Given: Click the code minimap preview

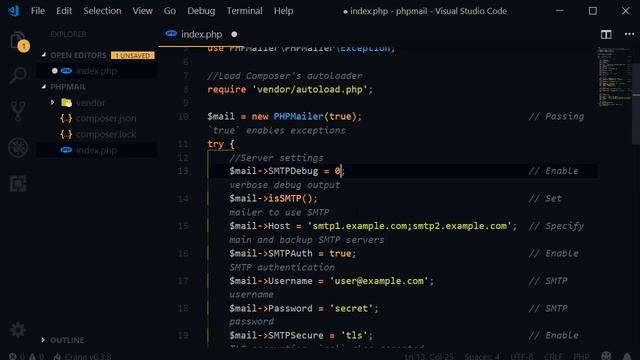Looking at the screenshot, I should click(614, 77).
